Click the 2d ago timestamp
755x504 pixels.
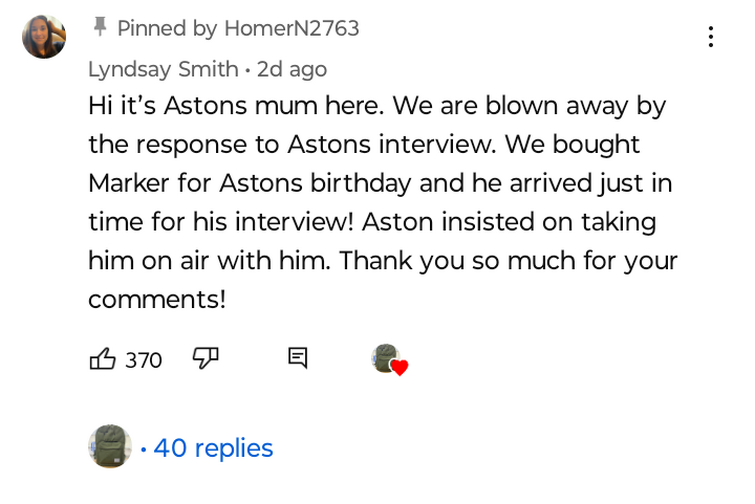[x=292, y=69]
